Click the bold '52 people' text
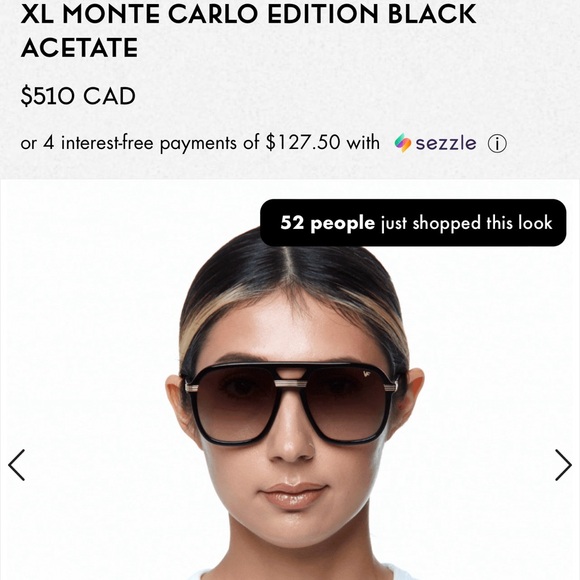Viewport: 580px width, 580px height. pos(327,223)
